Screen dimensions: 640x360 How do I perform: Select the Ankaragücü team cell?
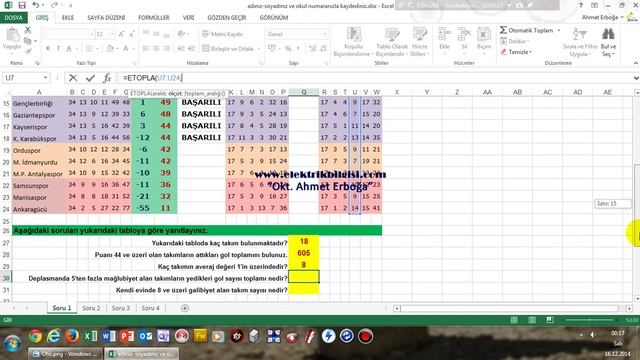pyautogui.click(x=39, y=209)
